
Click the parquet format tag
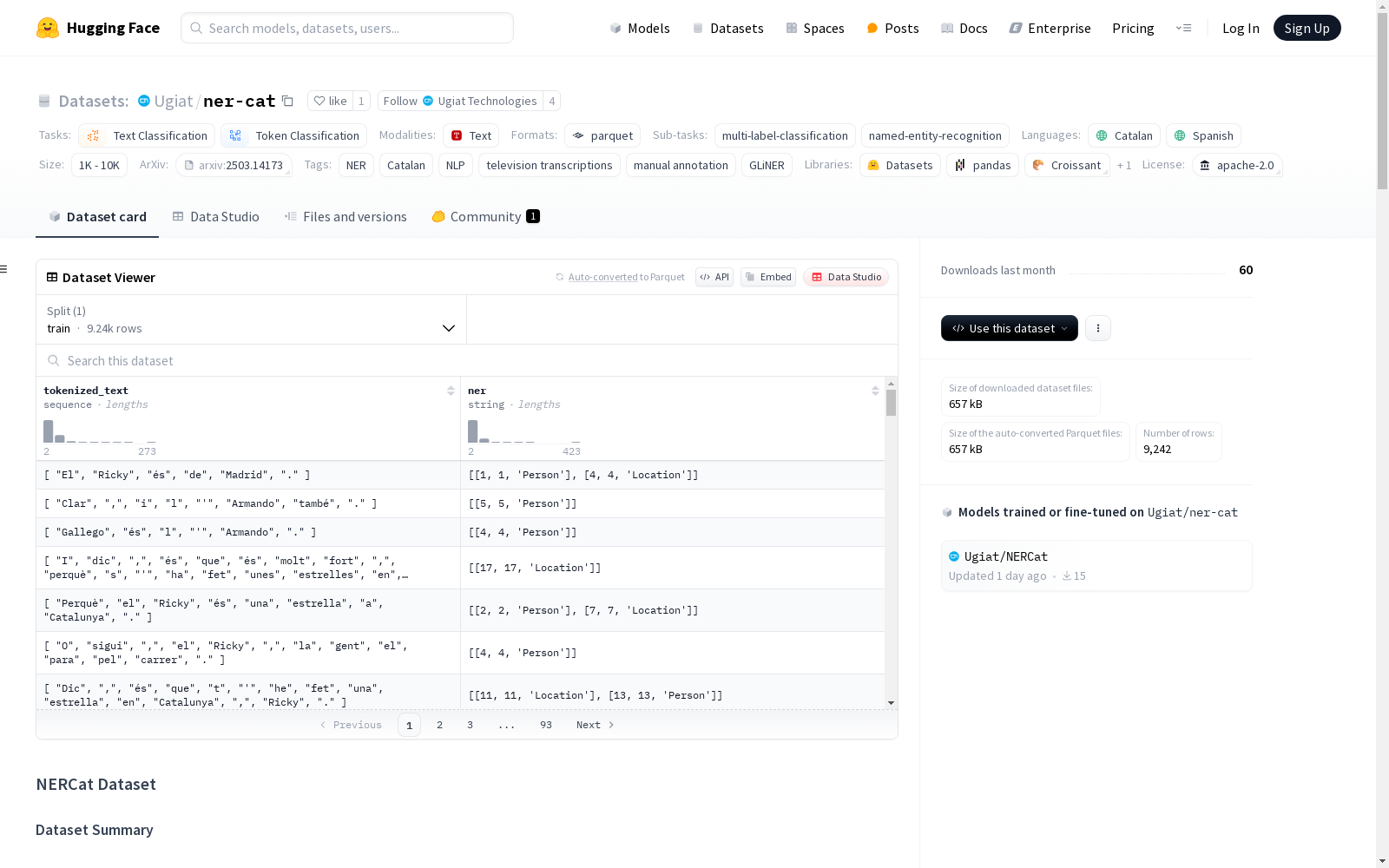tap(602, 135)
